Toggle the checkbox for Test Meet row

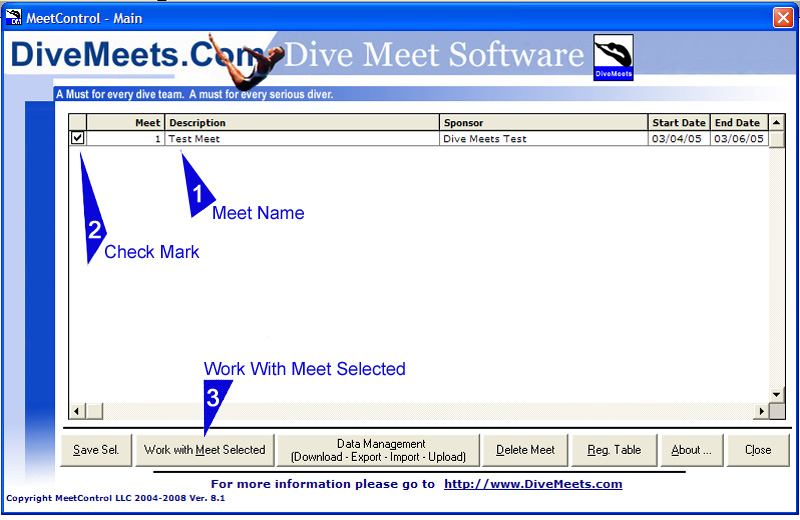click(78, 138)
